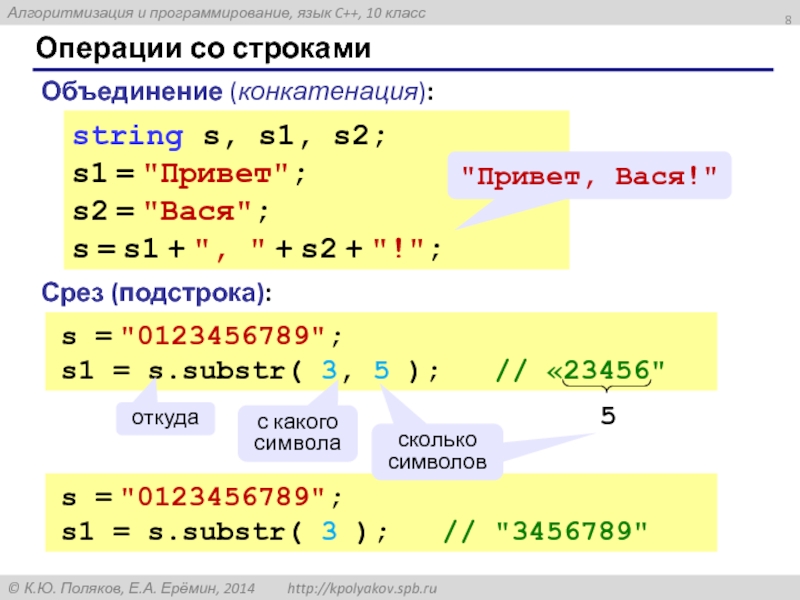
Task: Click the concatenation line s = s1 + ", " + s2 + "!";
Action: pyautogui.click(x=257, y=249)
